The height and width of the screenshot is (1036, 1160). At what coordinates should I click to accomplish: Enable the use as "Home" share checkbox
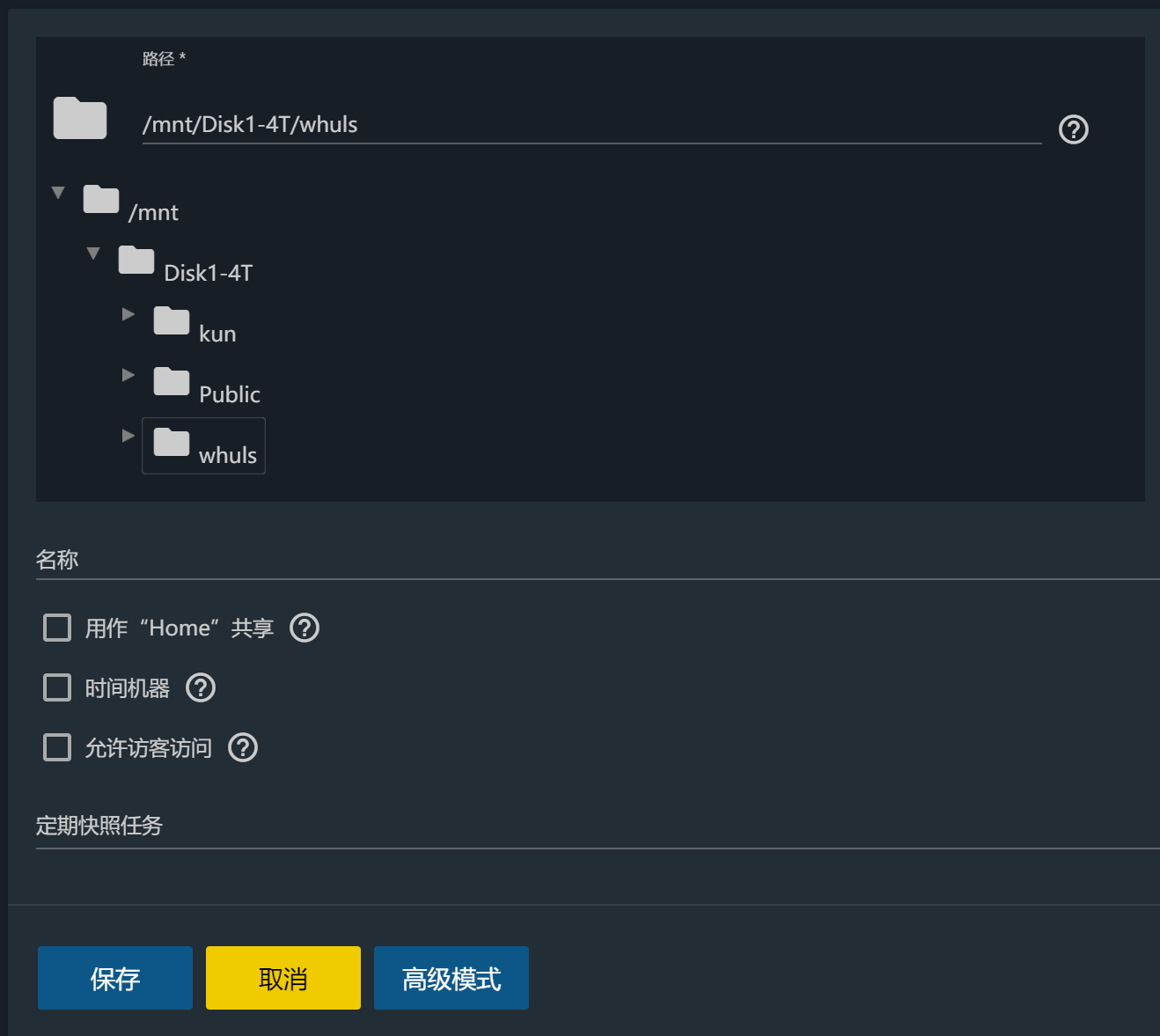(57, 628)
